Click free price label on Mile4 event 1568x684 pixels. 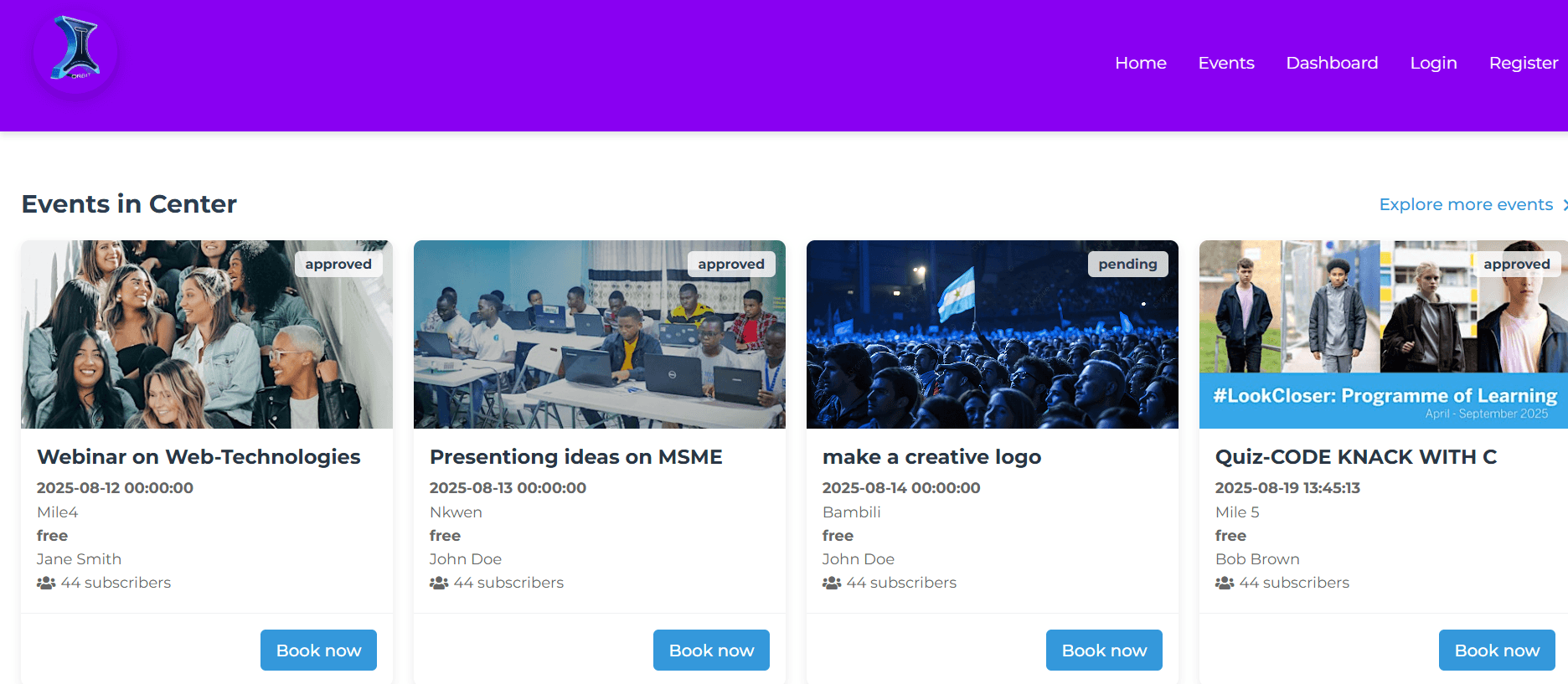point(52,535)
